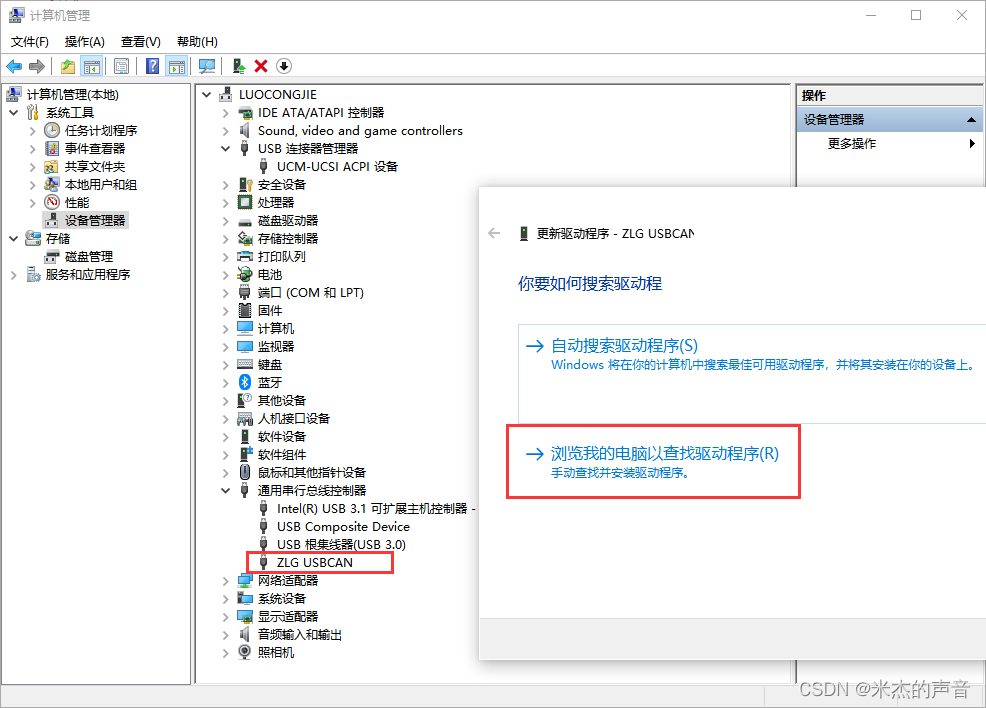Screen dimensions: 986x708
Task: Collapse the USB 连接器管理器 category
Action: [225, 149]
